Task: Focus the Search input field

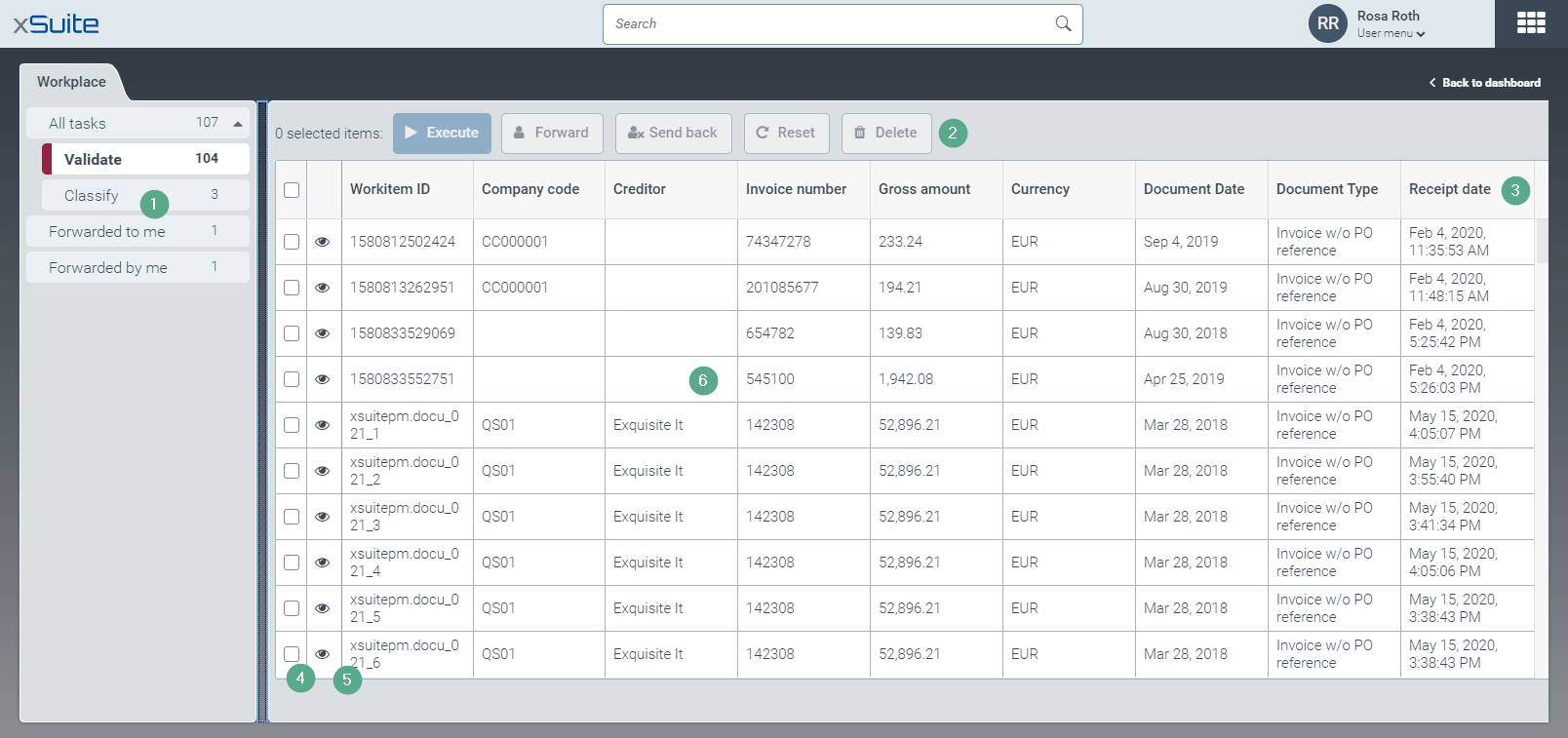Action: click(829, 23)
